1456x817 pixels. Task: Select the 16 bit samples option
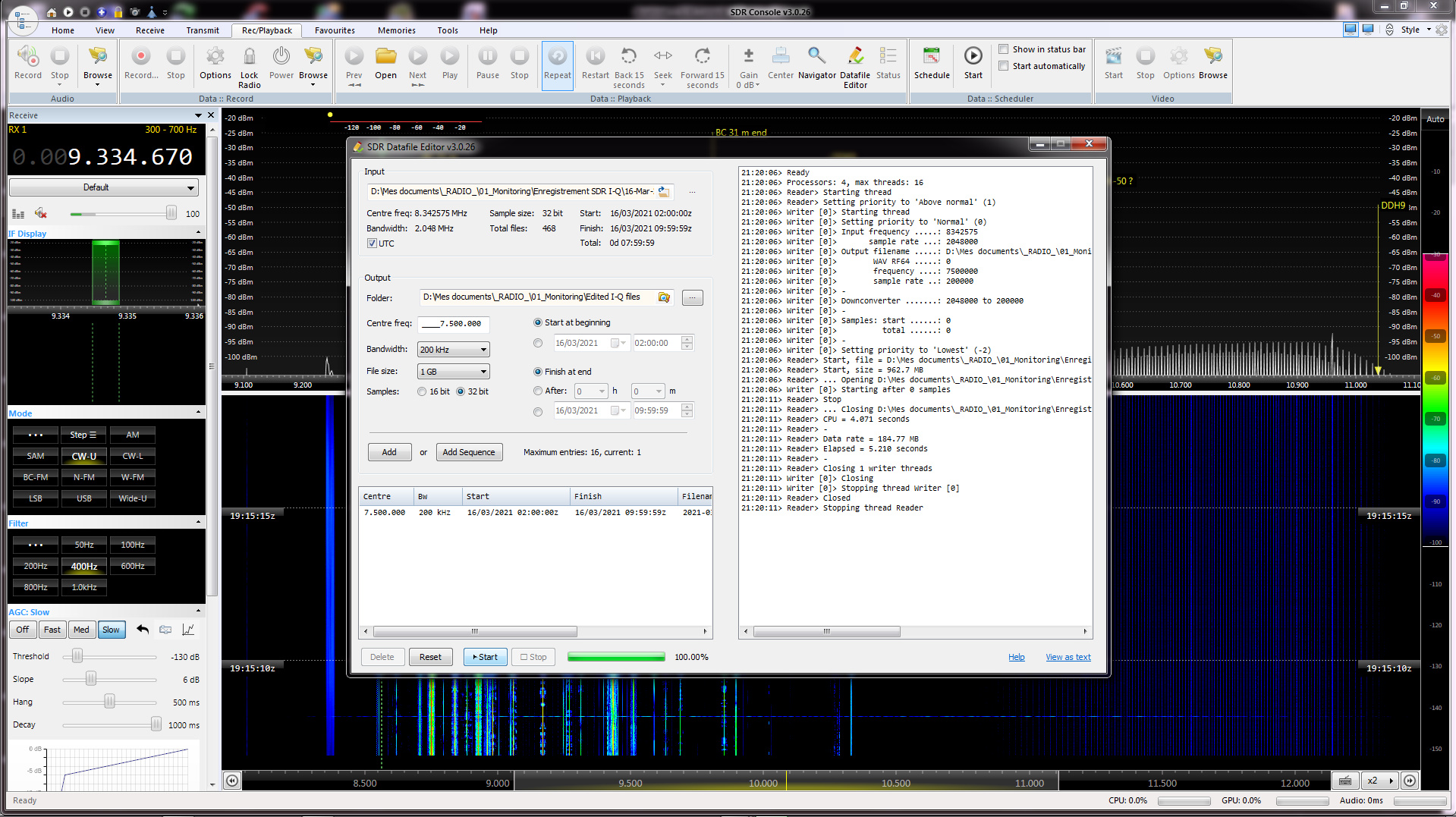[422, 392]
